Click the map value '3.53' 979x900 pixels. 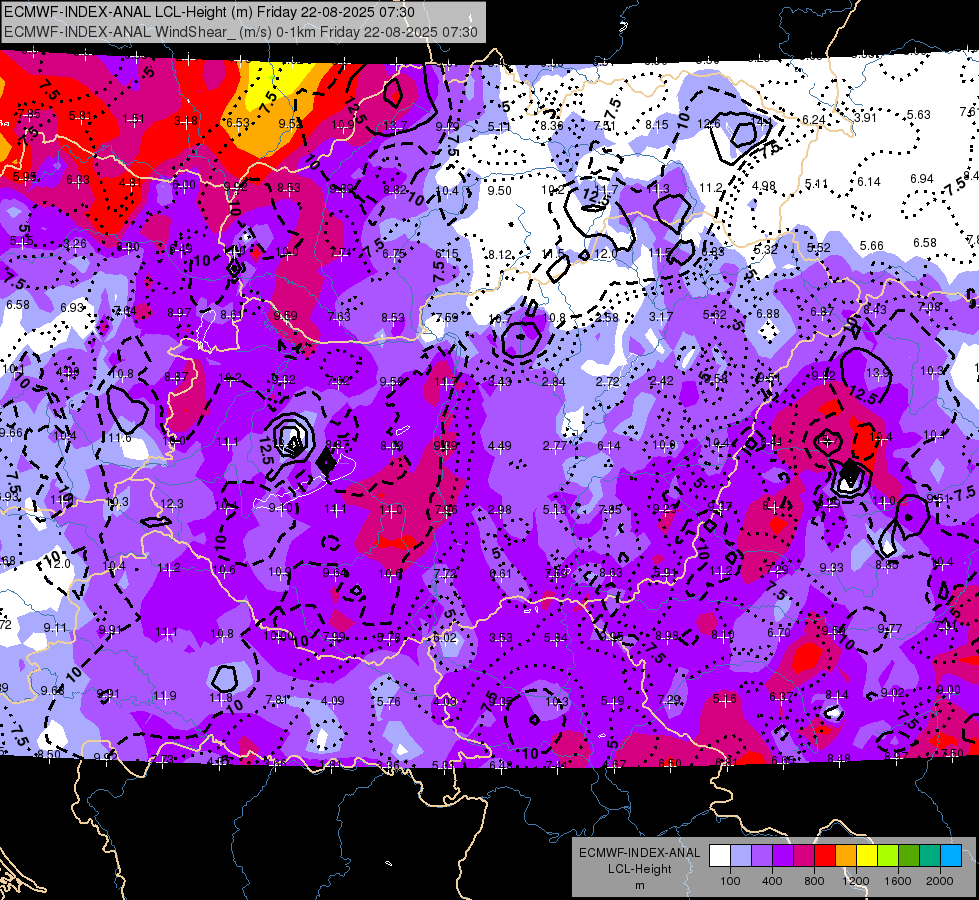(x=501, y=637)
